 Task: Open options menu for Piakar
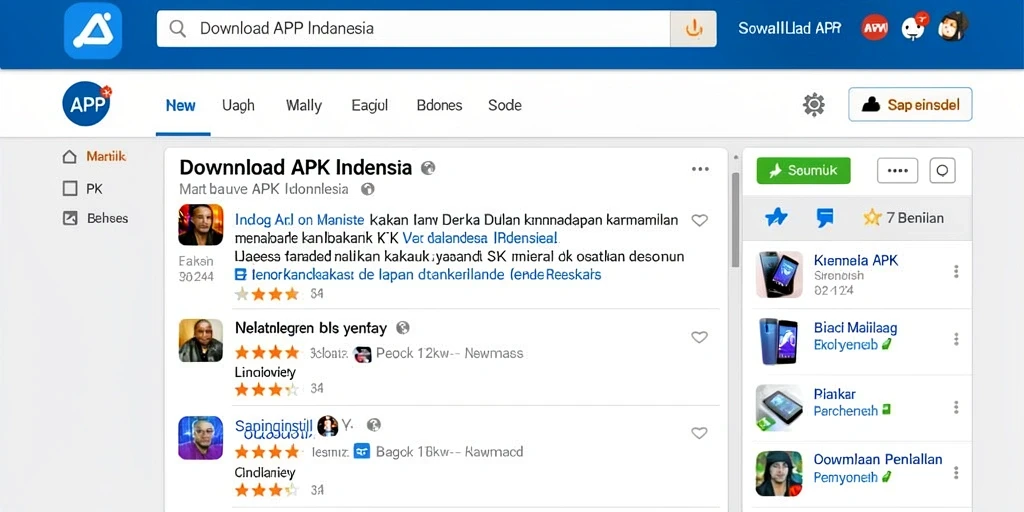tap(956, 408)
